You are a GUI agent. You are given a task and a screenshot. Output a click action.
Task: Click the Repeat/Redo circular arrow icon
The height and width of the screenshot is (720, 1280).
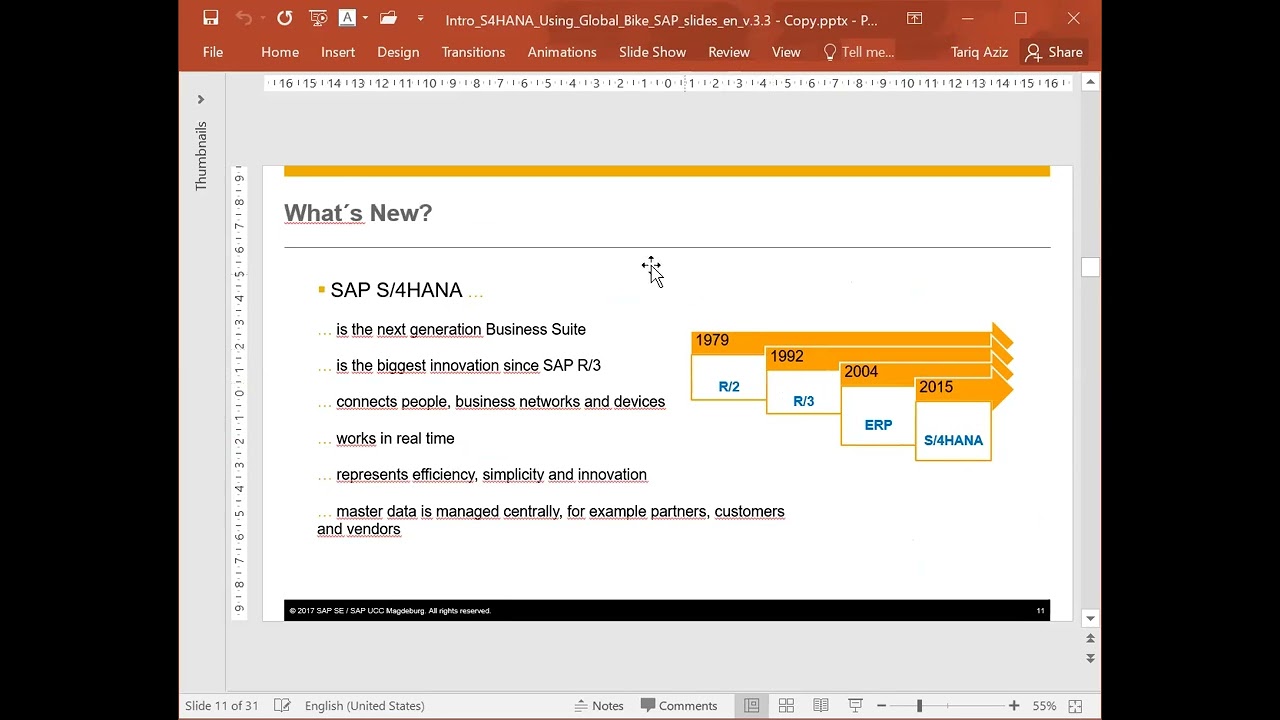[285, 18]
